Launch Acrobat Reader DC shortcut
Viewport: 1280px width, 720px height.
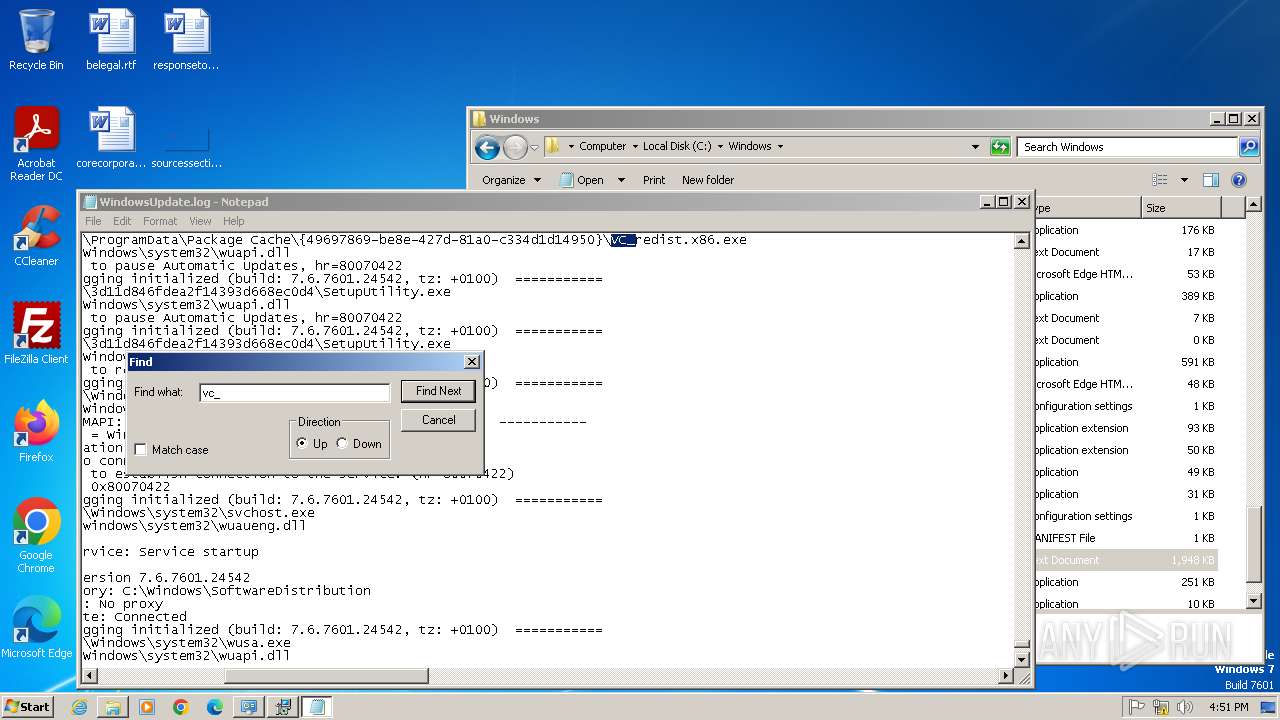tap(36, 144)
